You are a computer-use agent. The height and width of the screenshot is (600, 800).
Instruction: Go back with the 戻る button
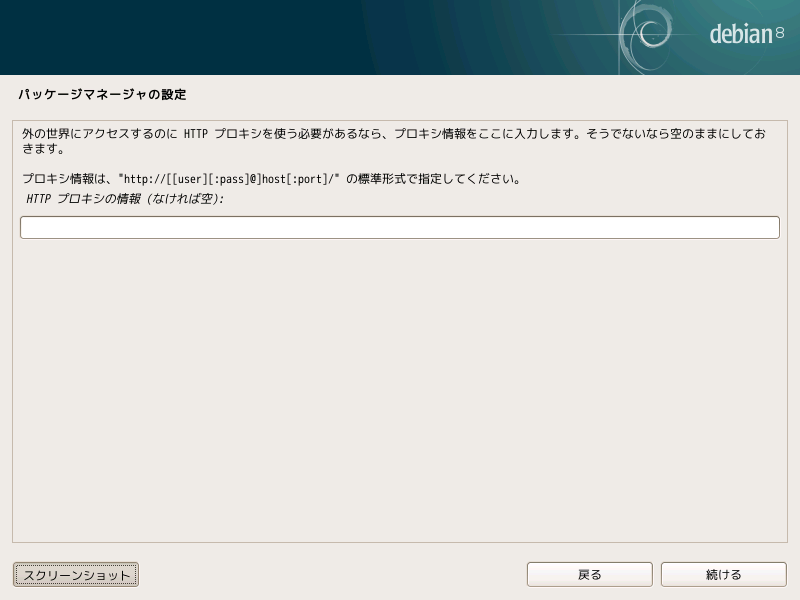[589, 574]
